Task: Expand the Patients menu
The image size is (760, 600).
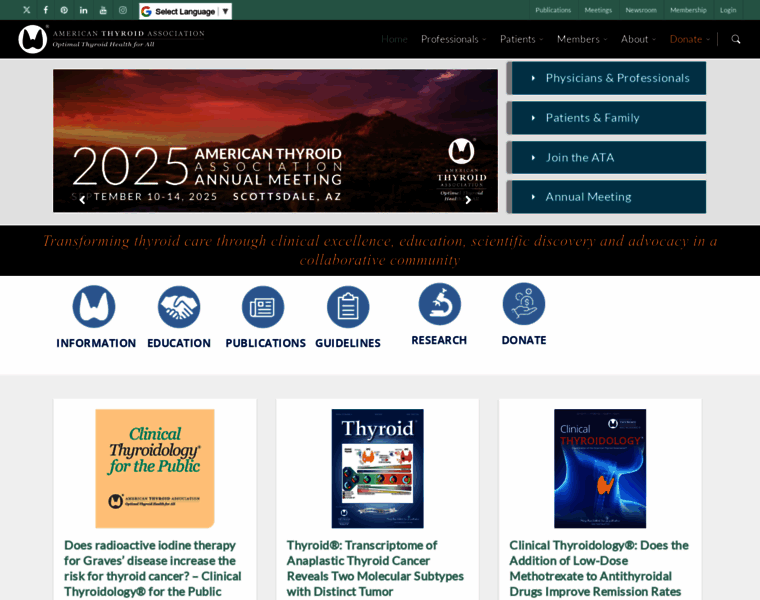Action: pos(522,39)
